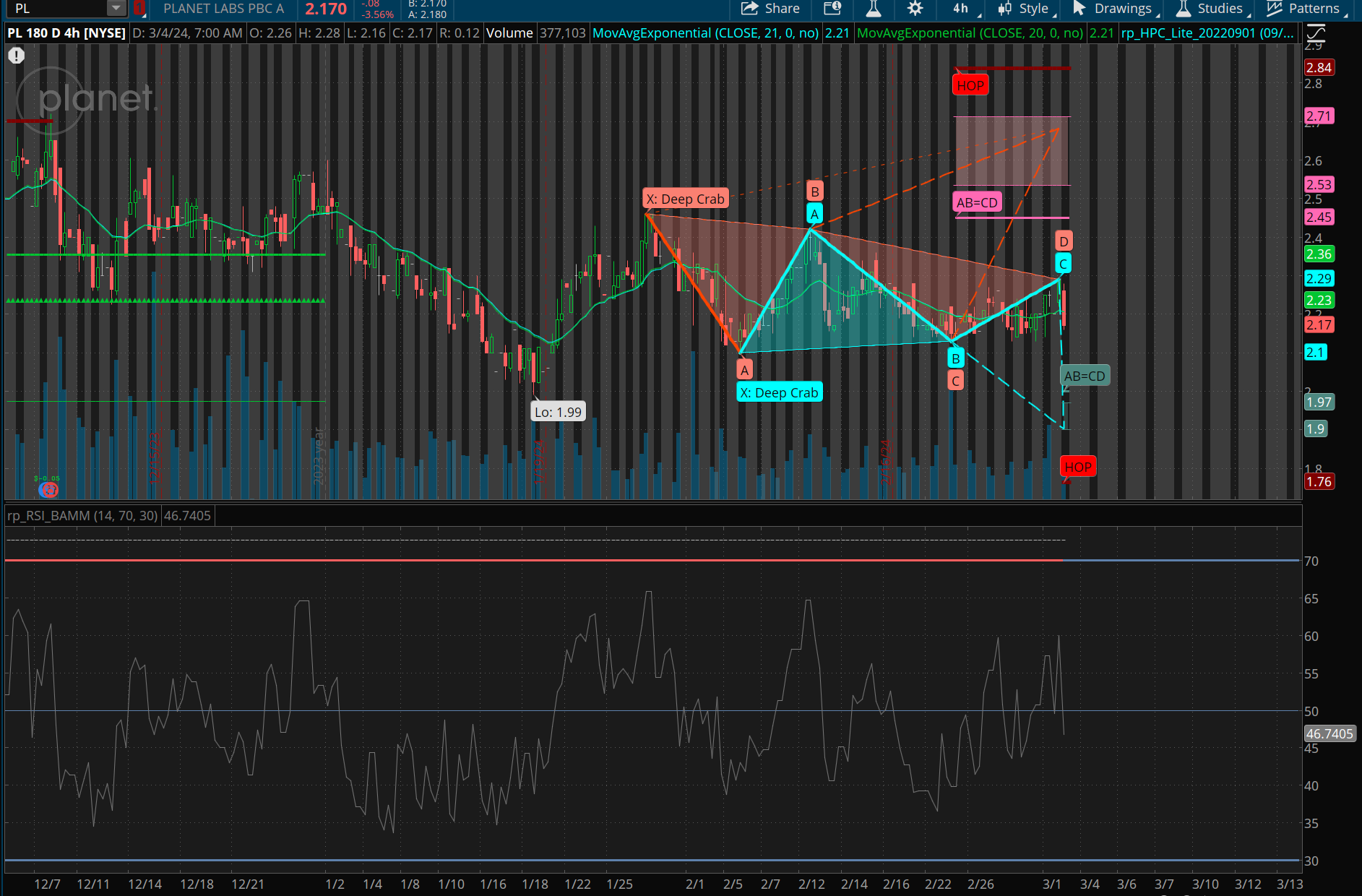Click the 2.29 cyan price-axis tag
The width and height of the screenshot is (1362, 896).
click(1319, 279)
